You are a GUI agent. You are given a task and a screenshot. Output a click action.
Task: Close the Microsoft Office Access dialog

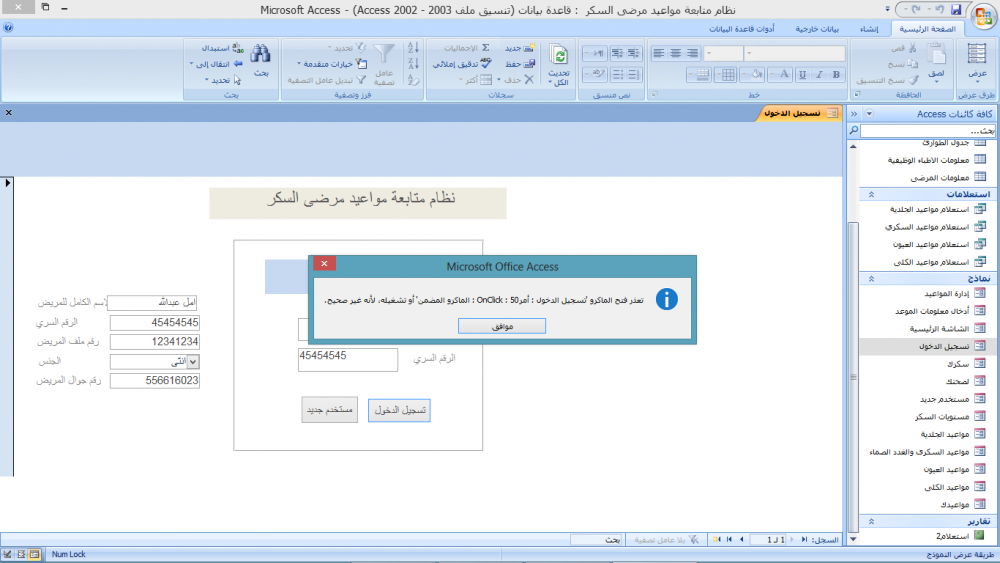point(324,263)
